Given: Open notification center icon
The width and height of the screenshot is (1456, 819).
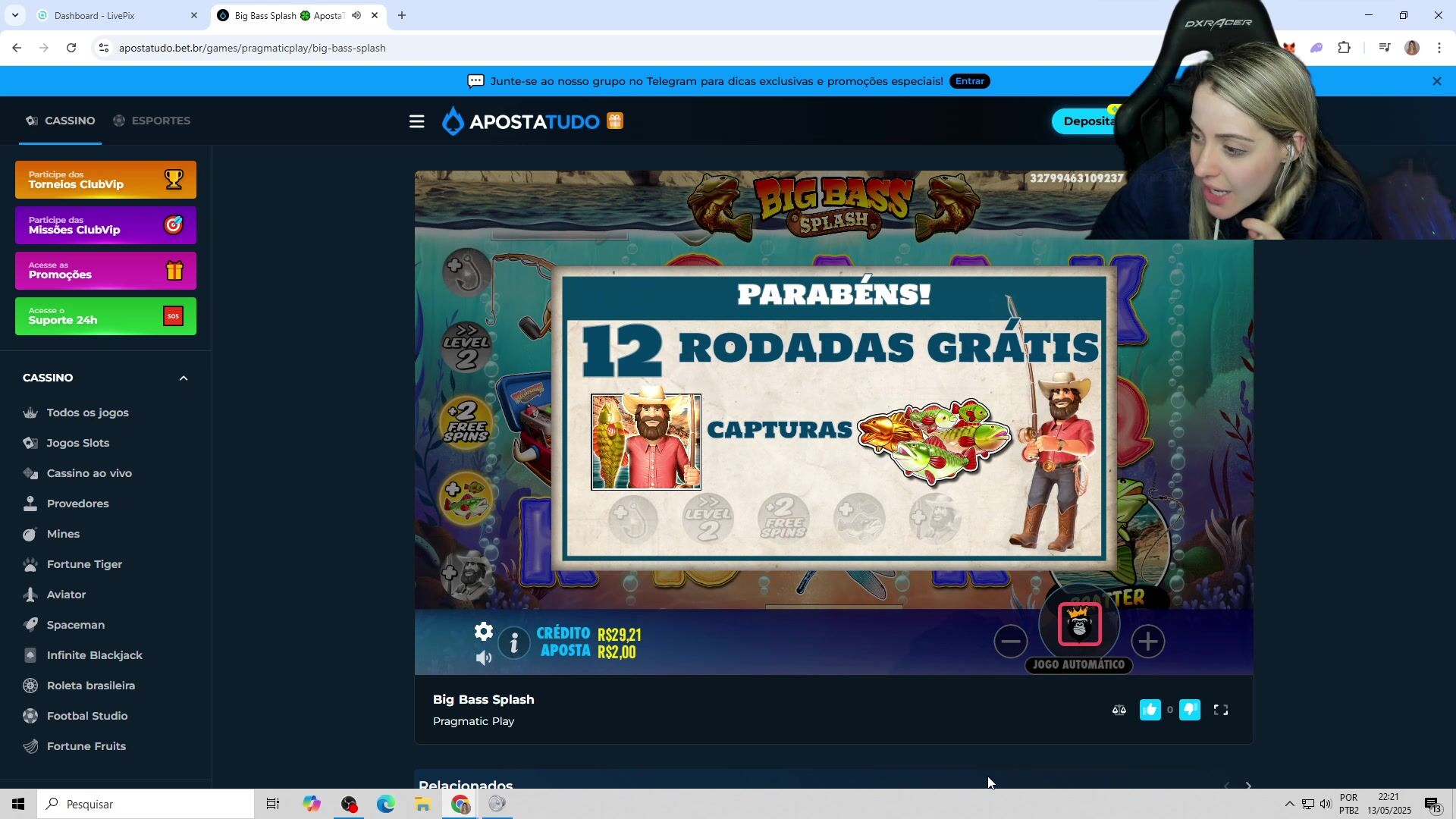Looking at the screenshot, I should [x=1432, y=805].
